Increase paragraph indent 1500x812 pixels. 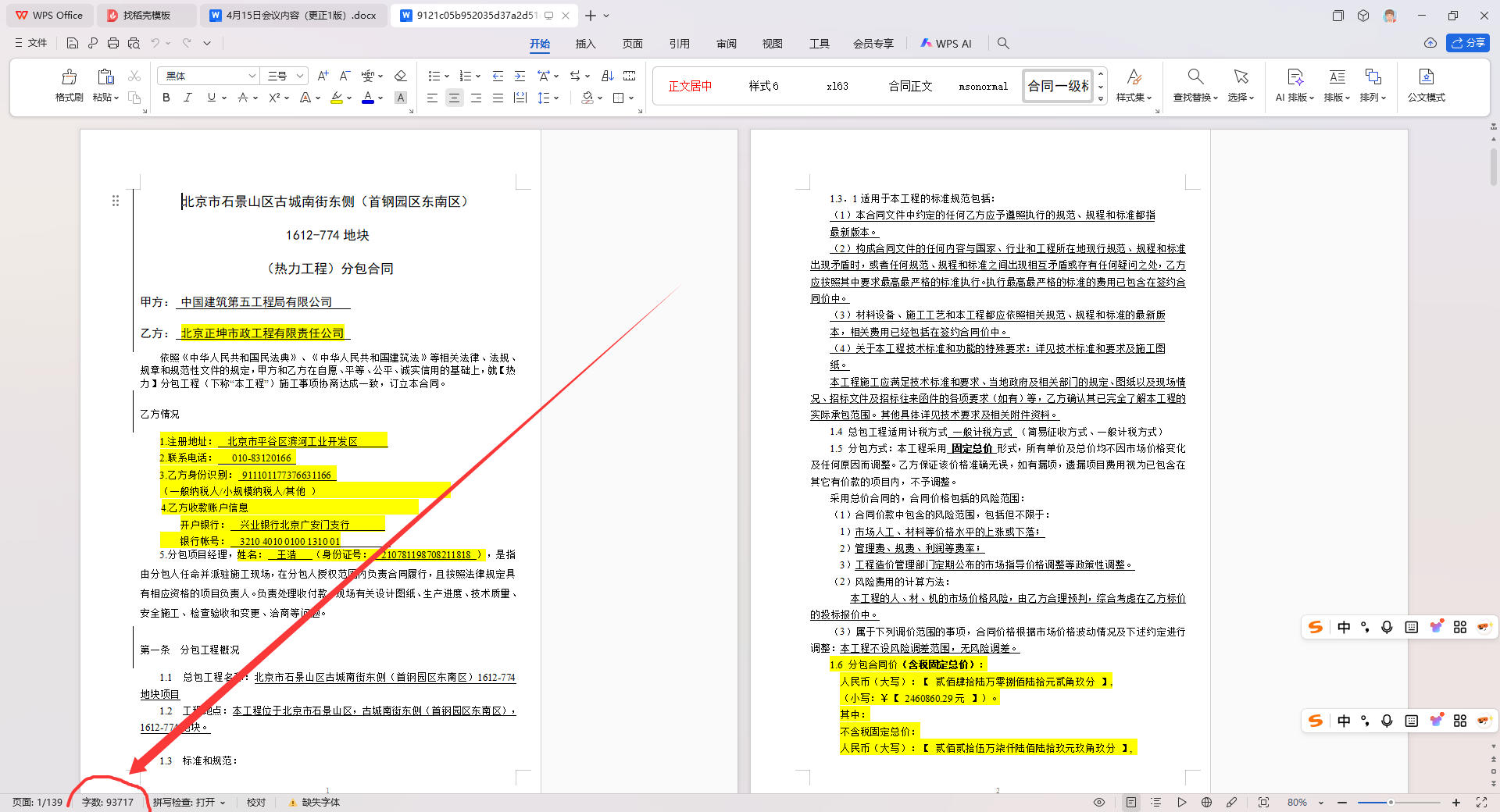pos(520,76)
